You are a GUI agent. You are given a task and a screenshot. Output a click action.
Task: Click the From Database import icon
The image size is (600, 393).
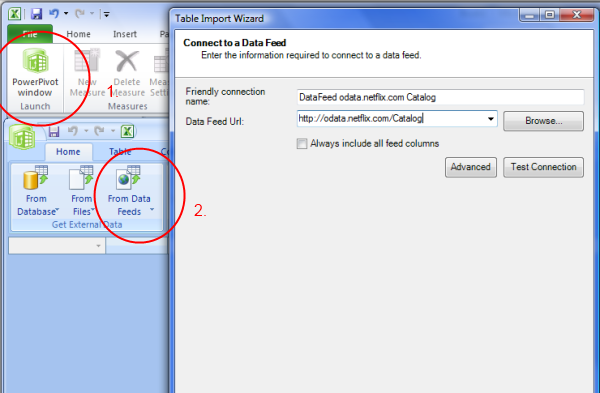click(x=36, y=178)
